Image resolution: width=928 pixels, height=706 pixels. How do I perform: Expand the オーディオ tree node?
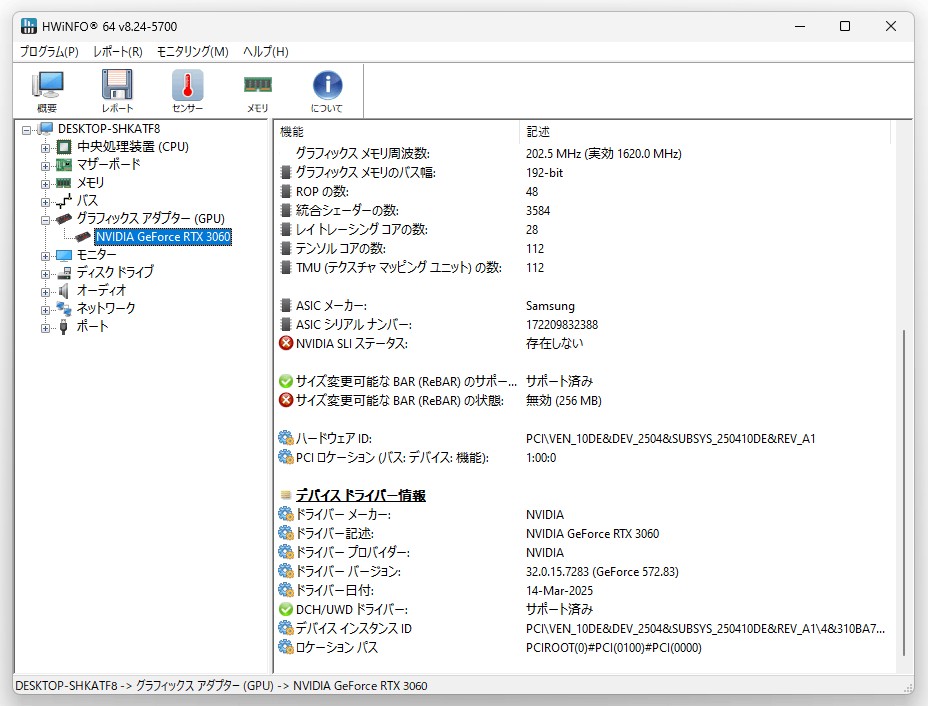point(45,292)
